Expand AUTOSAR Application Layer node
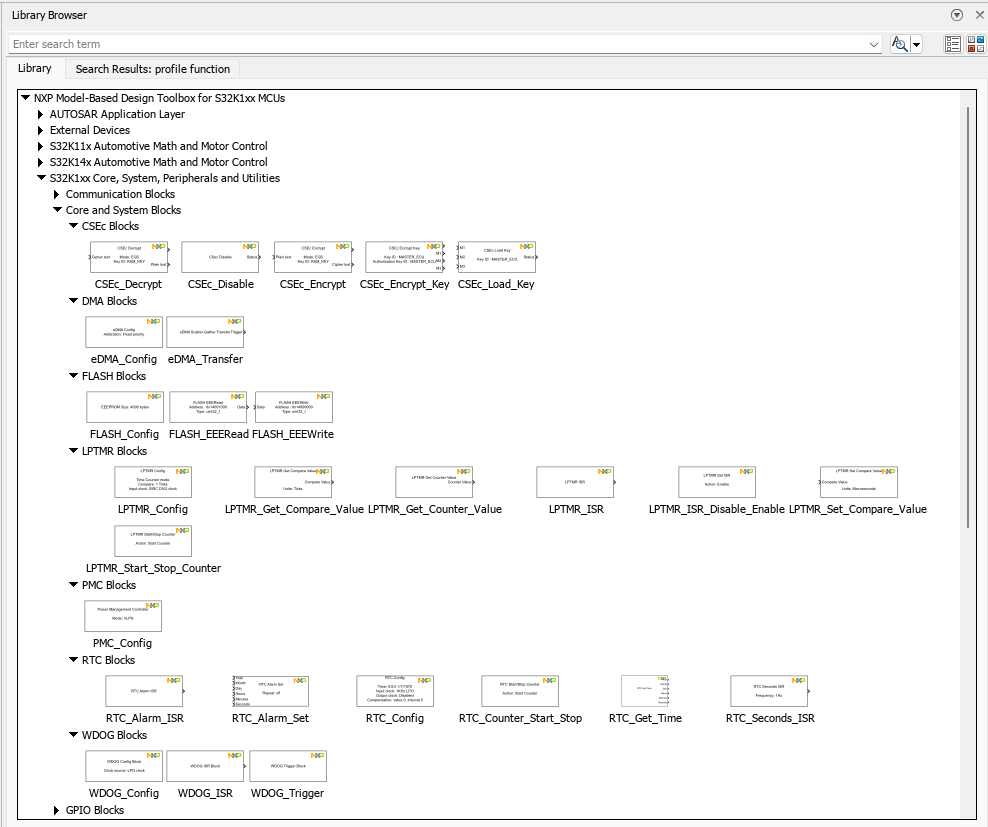This screenshot has width=988, height=827. point(40,114)
